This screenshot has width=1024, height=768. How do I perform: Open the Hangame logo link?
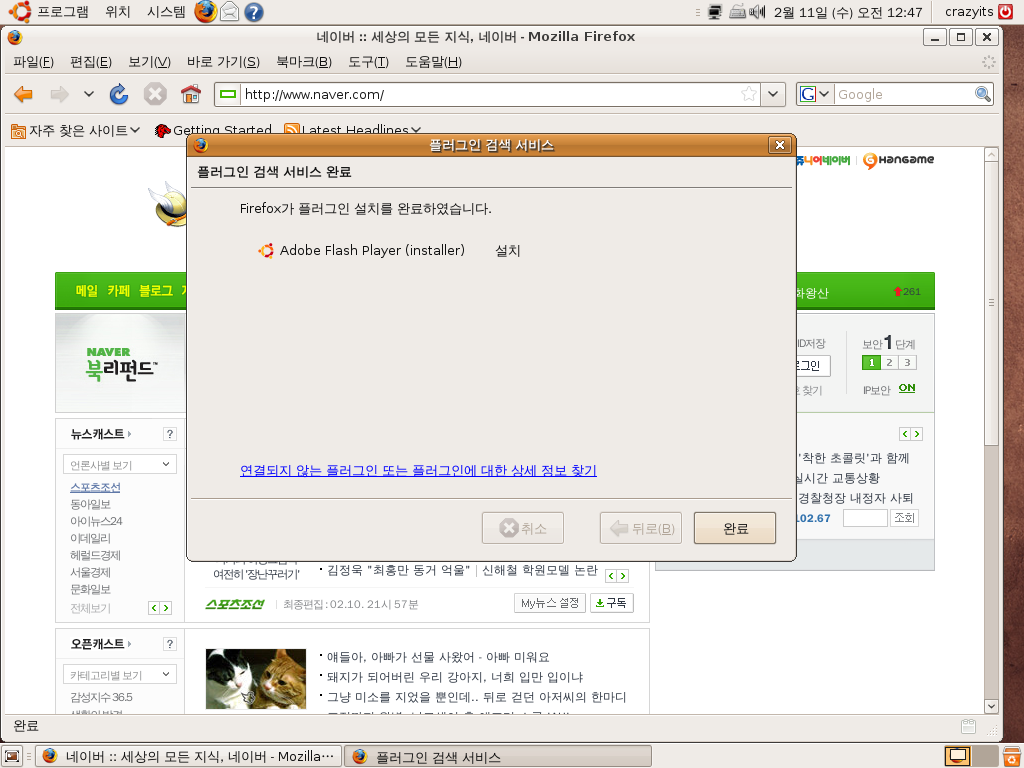click(x=899, y=160)
